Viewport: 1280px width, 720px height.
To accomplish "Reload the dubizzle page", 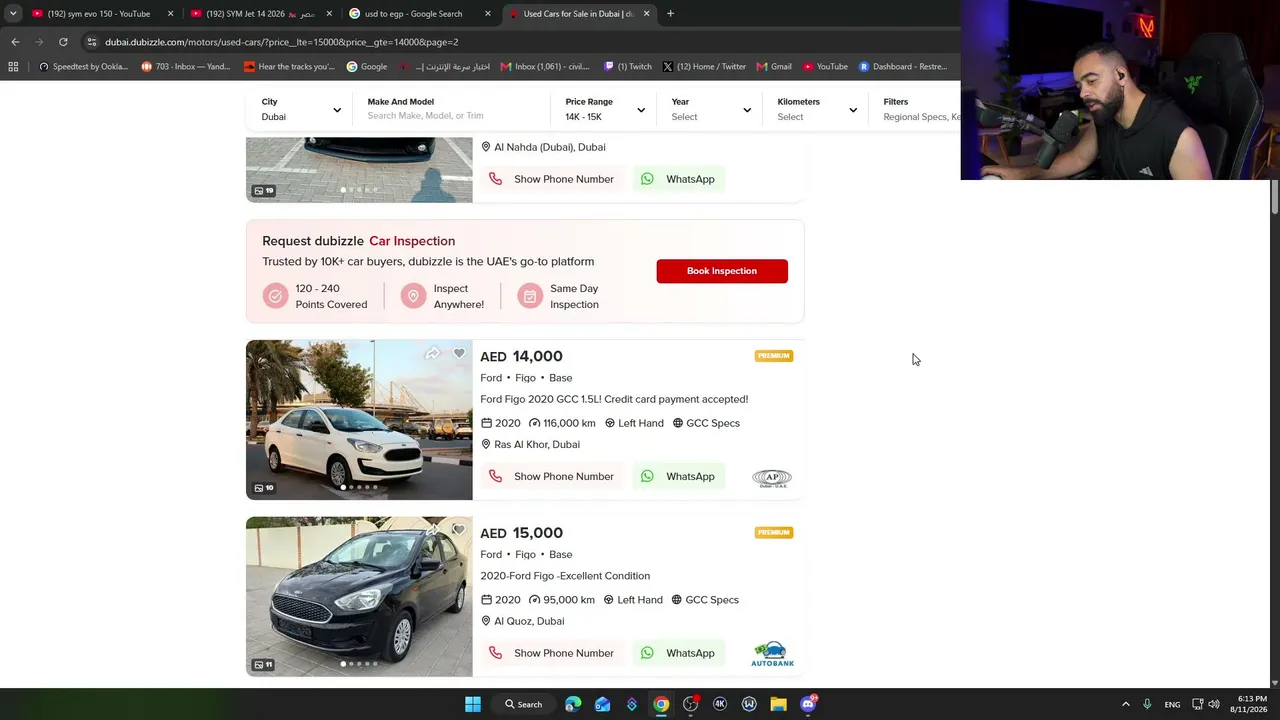I will point(63,42).
